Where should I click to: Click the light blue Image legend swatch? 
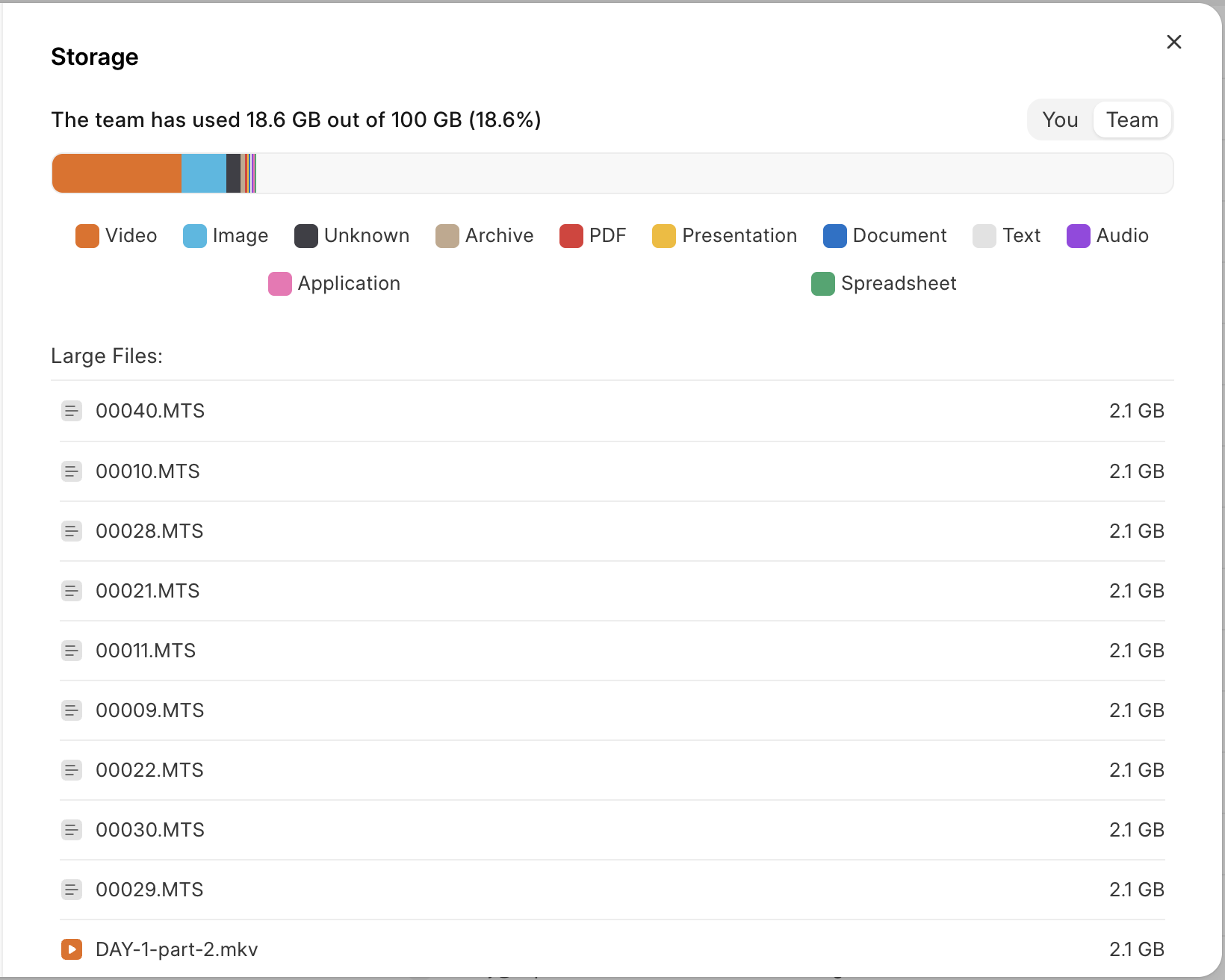point(195,236)
